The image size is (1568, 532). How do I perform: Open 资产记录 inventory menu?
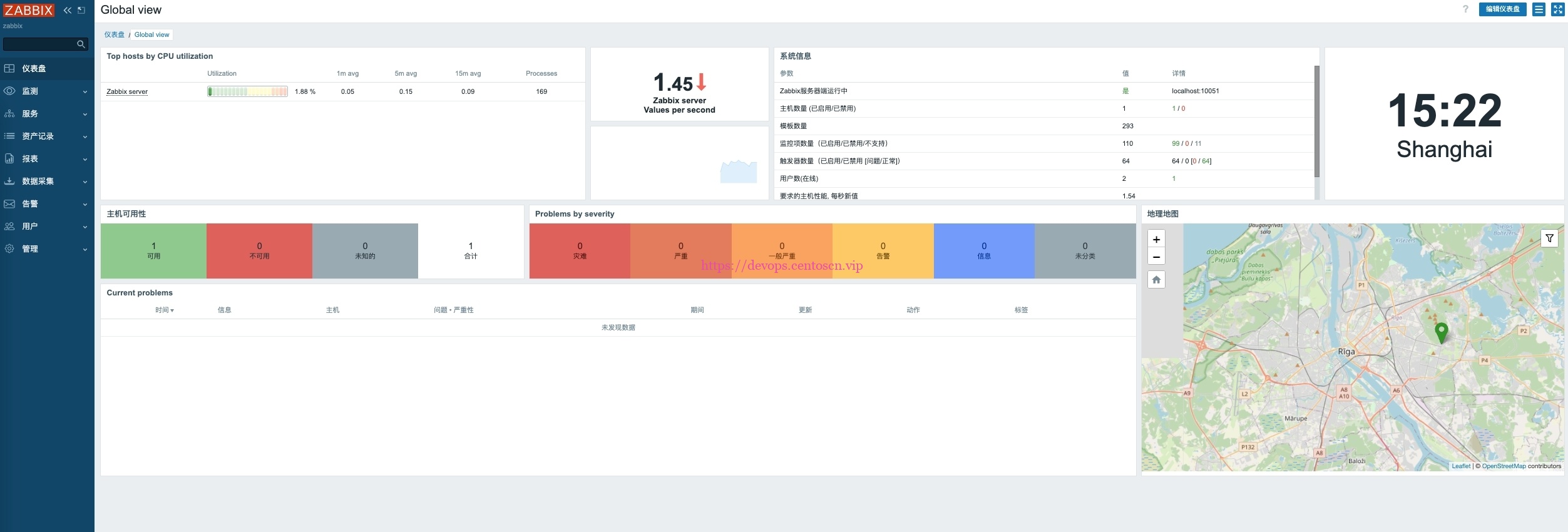pyautogui.click(x=47, y=136)
